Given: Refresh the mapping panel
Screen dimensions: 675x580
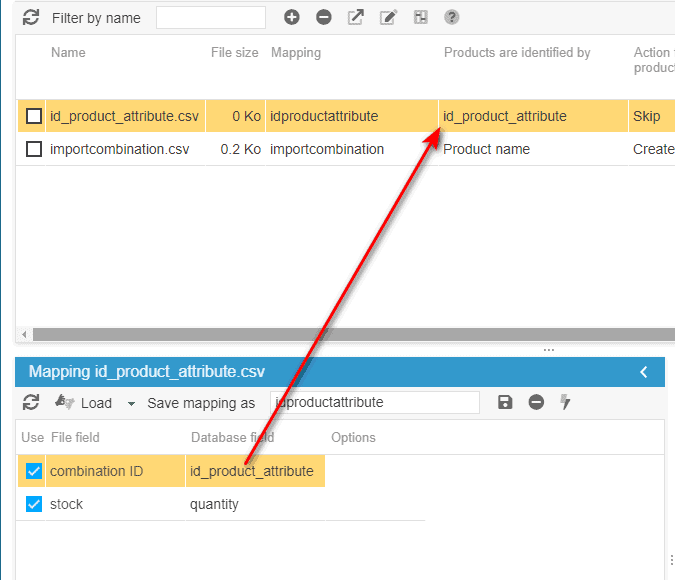Looking at the screenshot, I should (31, 402).
